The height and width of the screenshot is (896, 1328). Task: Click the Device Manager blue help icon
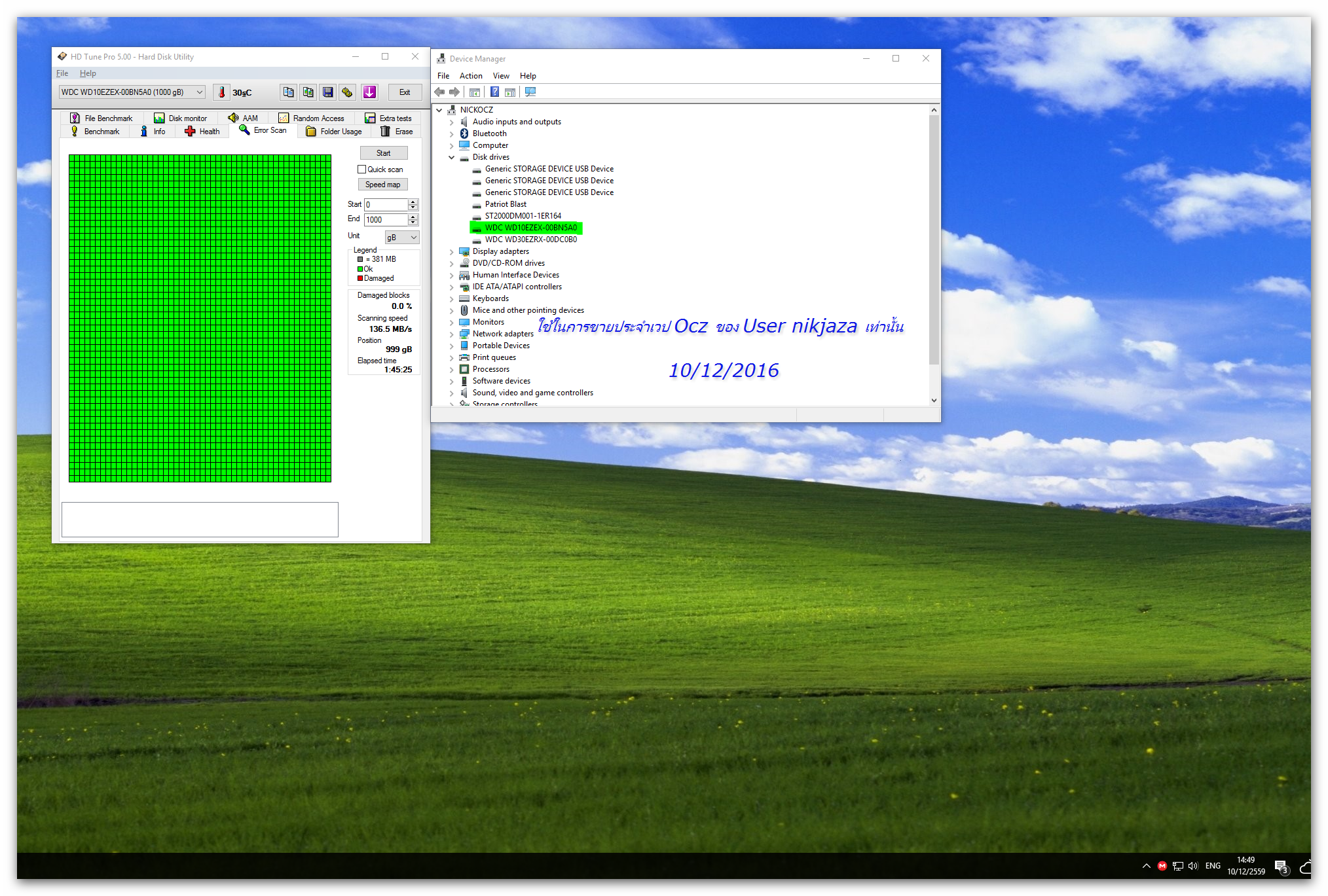495,92
